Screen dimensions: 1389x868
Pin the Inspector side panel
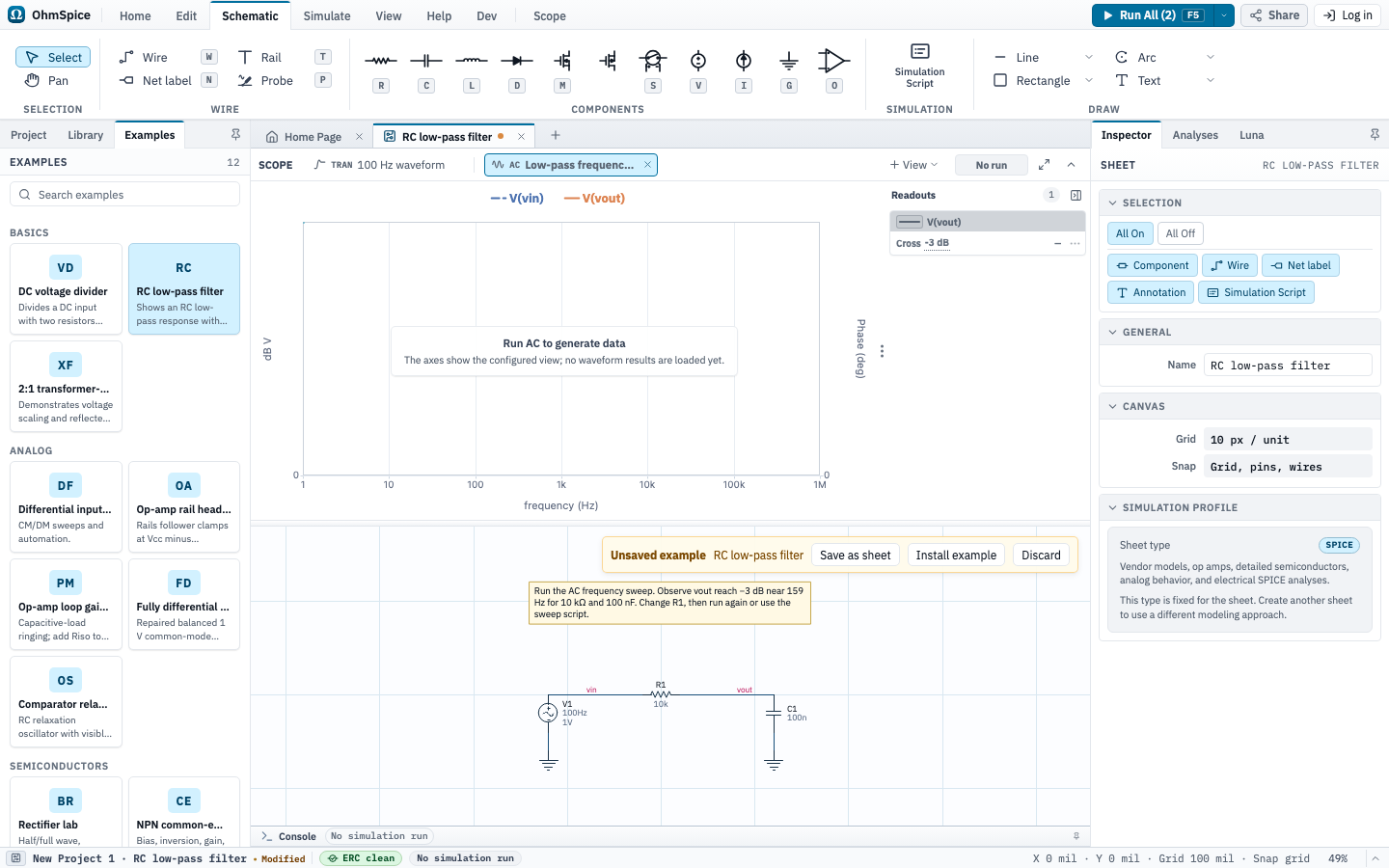(x=1375, y=135)
